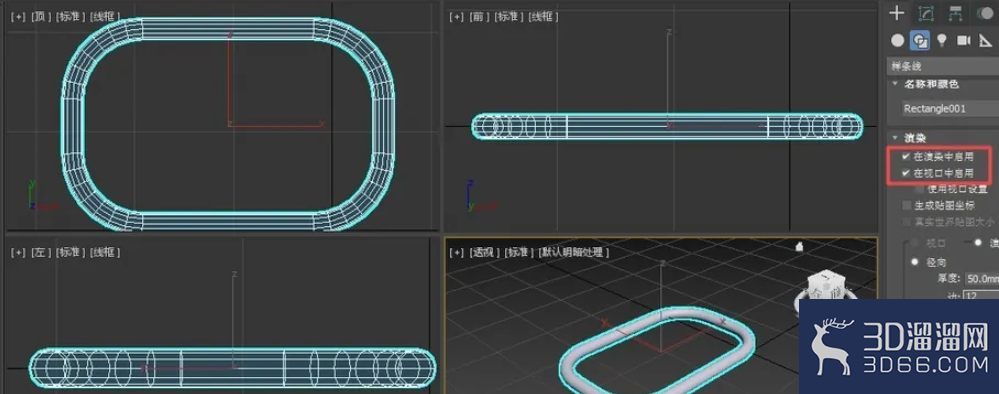Select the Shapes category icon
This screenshot has width=999, height=394.
click(919, 40)
